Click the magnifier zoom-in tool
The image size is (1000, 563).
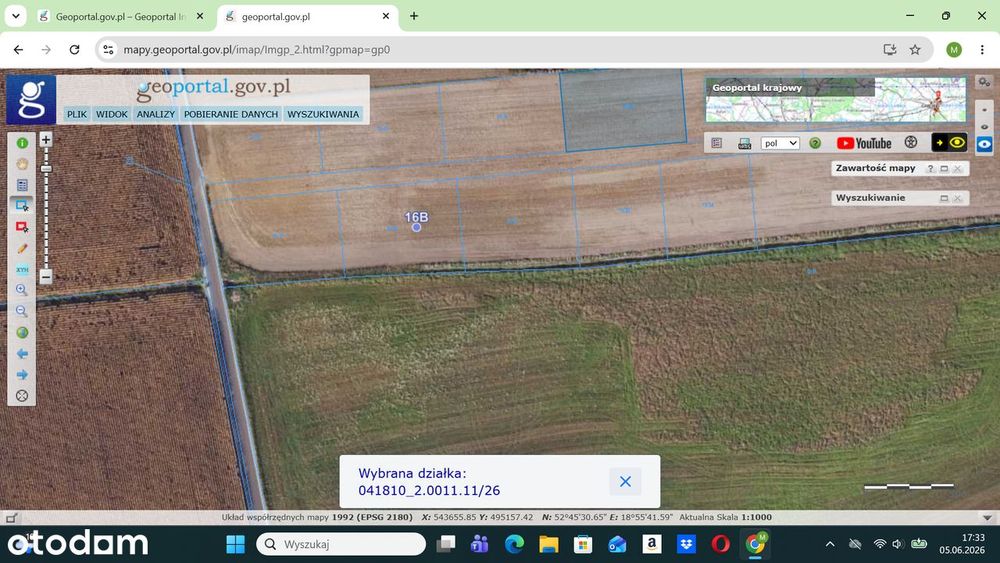coord(22,290)
